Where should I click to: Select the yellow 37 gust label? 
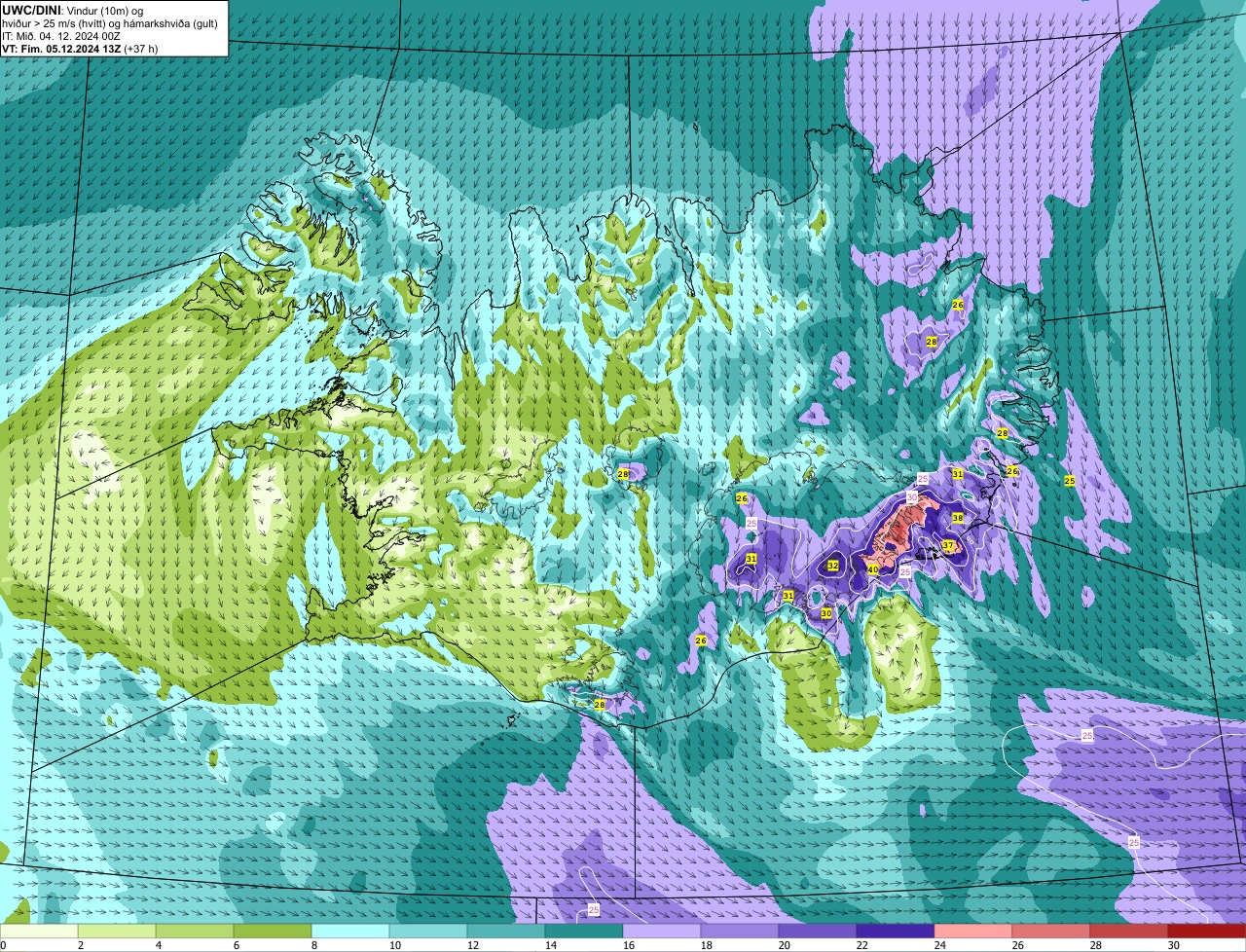(x=948, y=546)
